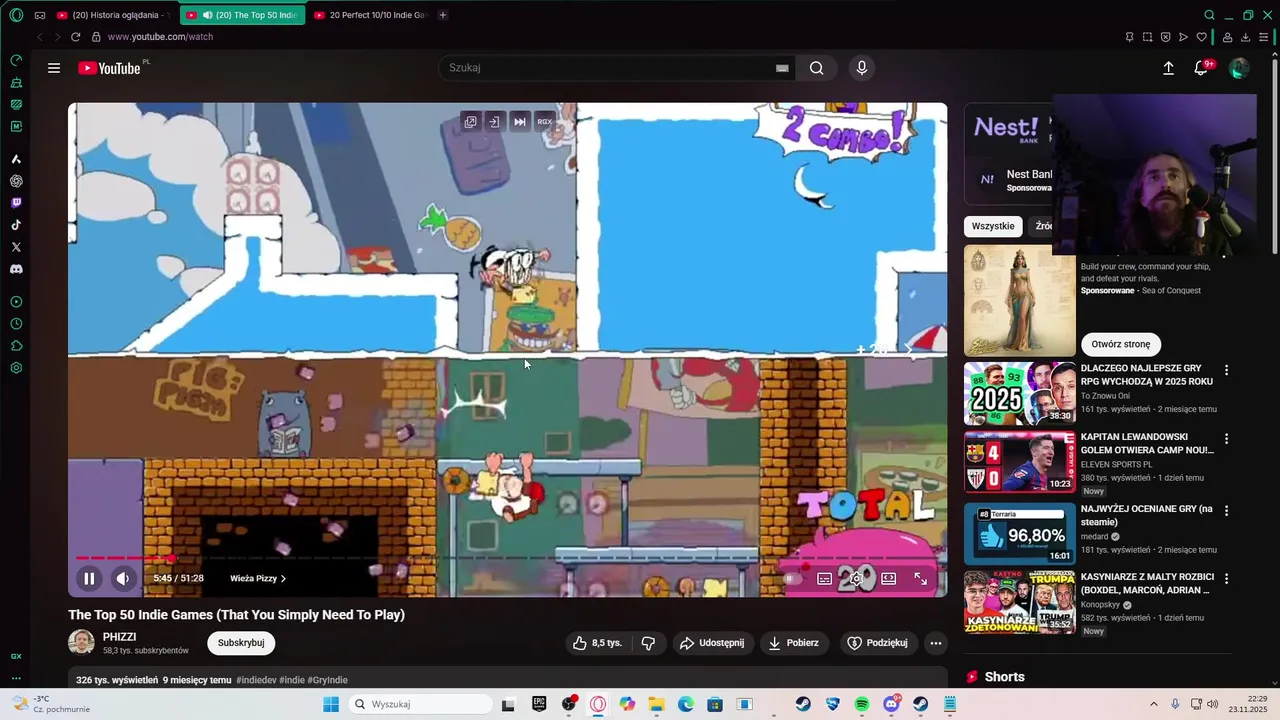
Task: Open the 'DLACZEGO NAJLEPSZE GRY RPG' video thumbnail
Action: pos(1020,394)
